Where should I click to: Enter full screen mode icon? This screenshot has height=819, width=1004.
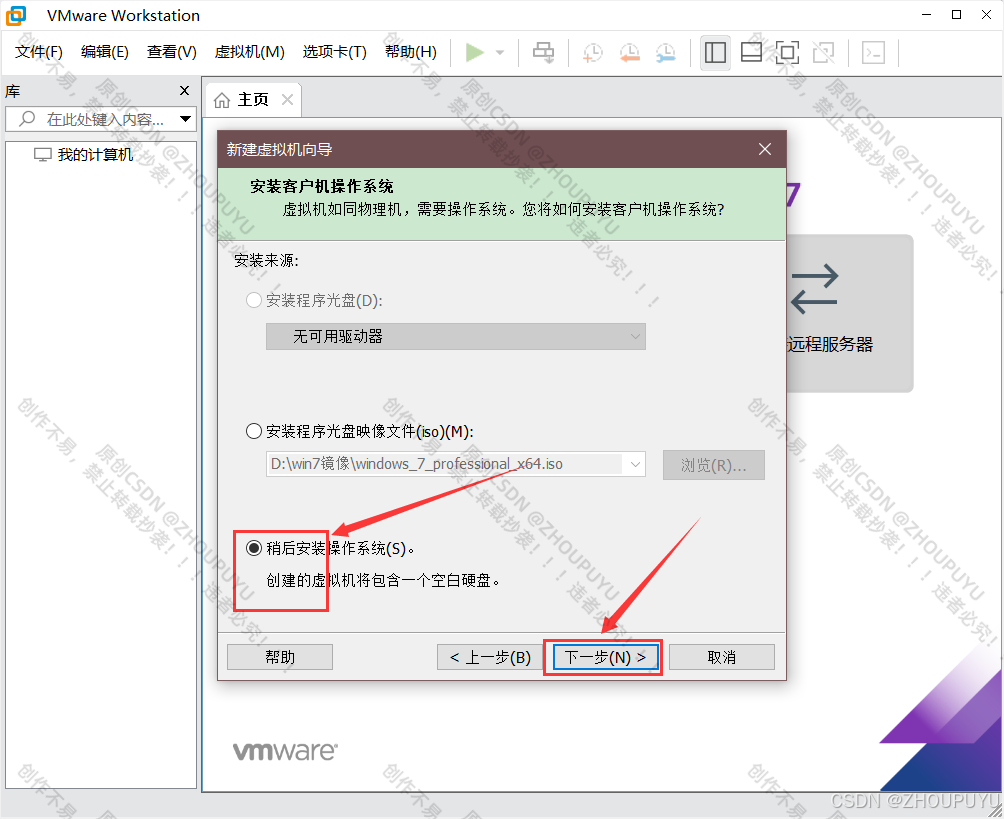tap(787, 53)
